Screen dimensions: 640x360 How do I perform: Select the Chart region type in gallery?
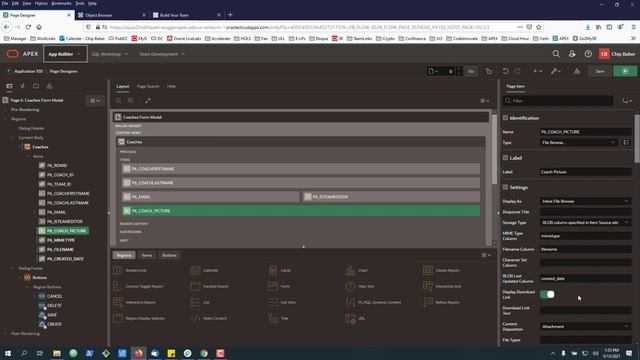tap(357, 270)
